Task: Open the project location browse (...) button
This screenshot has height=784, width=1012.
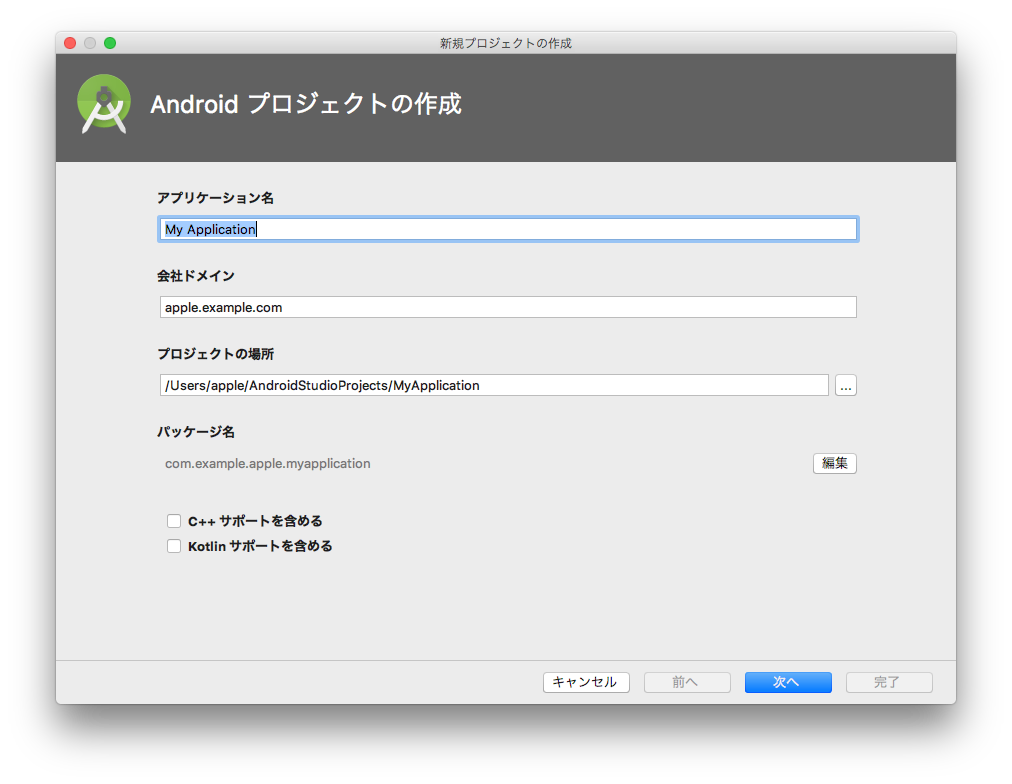Action: (x=845, y=386)
